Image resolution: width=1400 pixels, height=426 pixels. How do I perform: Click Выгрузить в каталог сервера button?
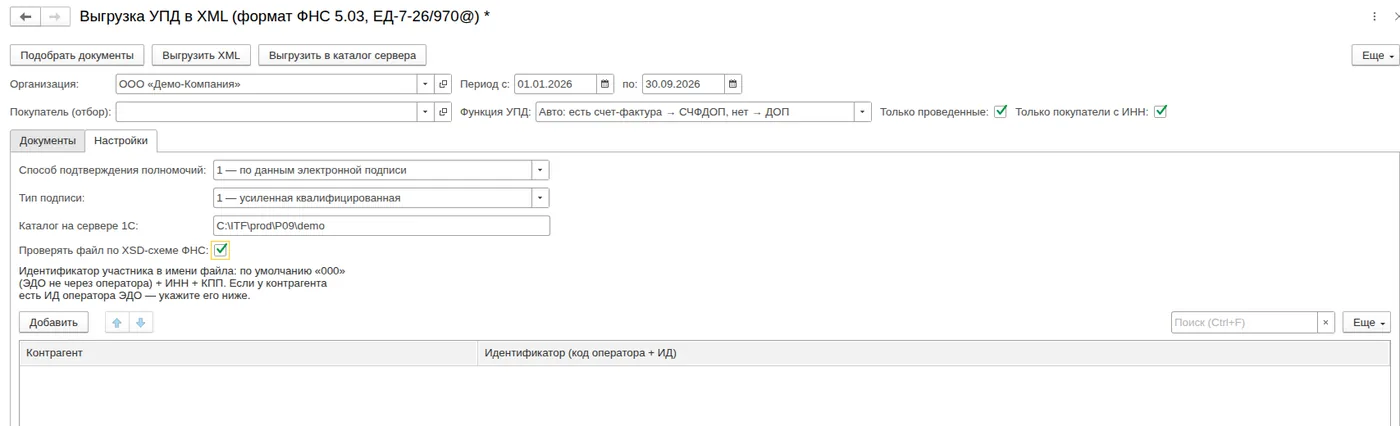(x=343, y=55)
